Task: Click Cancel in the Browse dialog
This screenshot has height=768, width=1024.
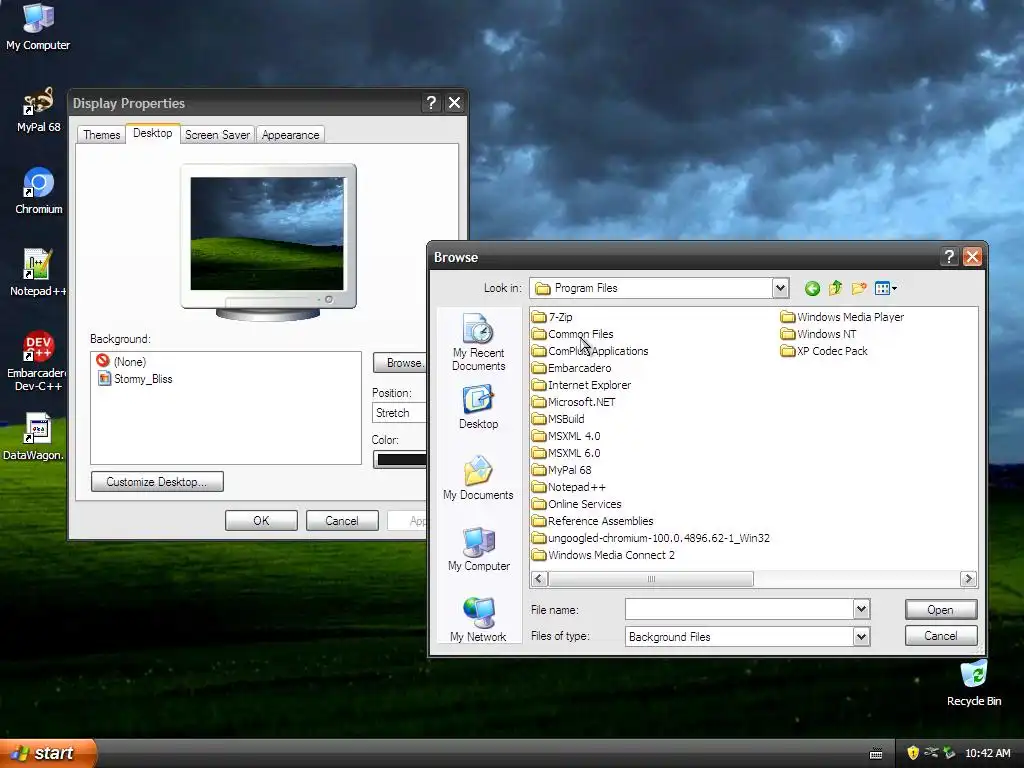Action: (x=941, y=635)
